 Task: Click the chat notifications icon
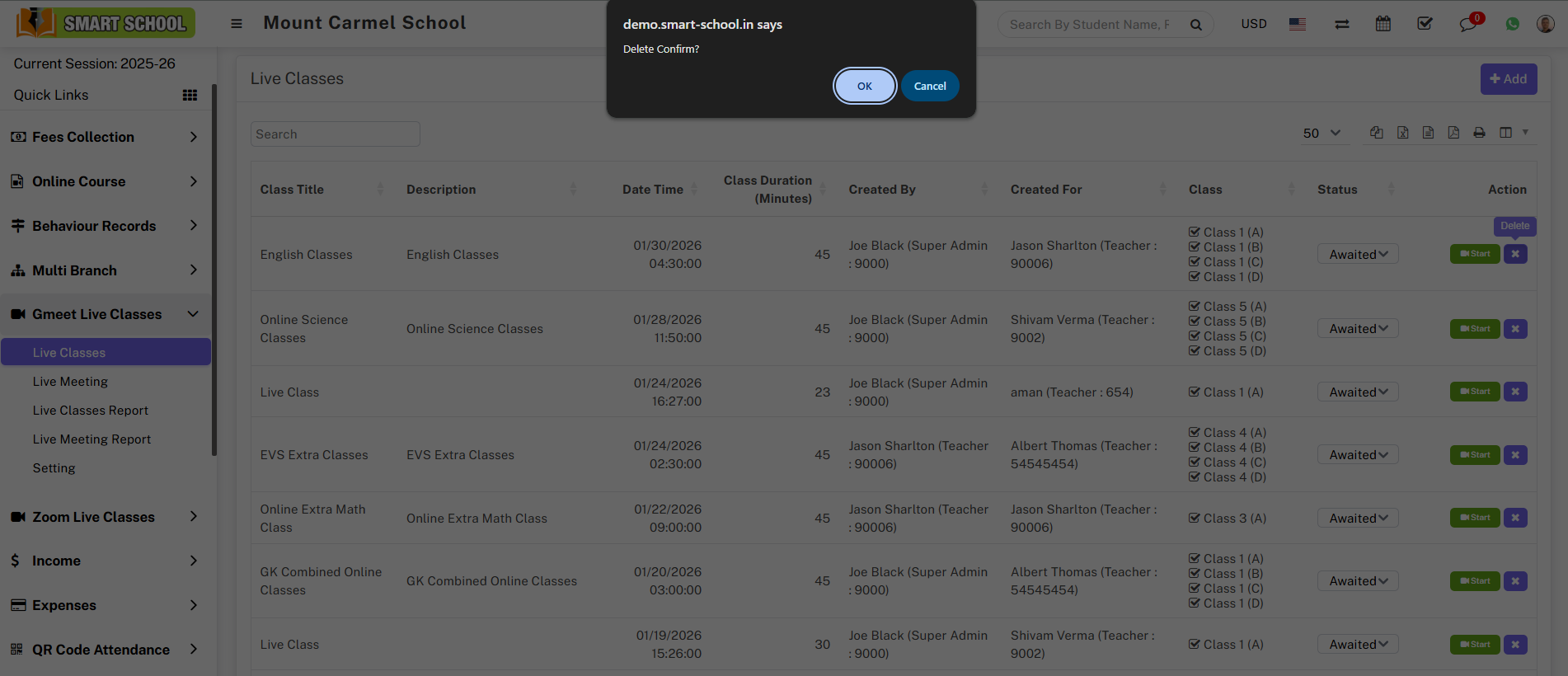[x=1467, y=24]
